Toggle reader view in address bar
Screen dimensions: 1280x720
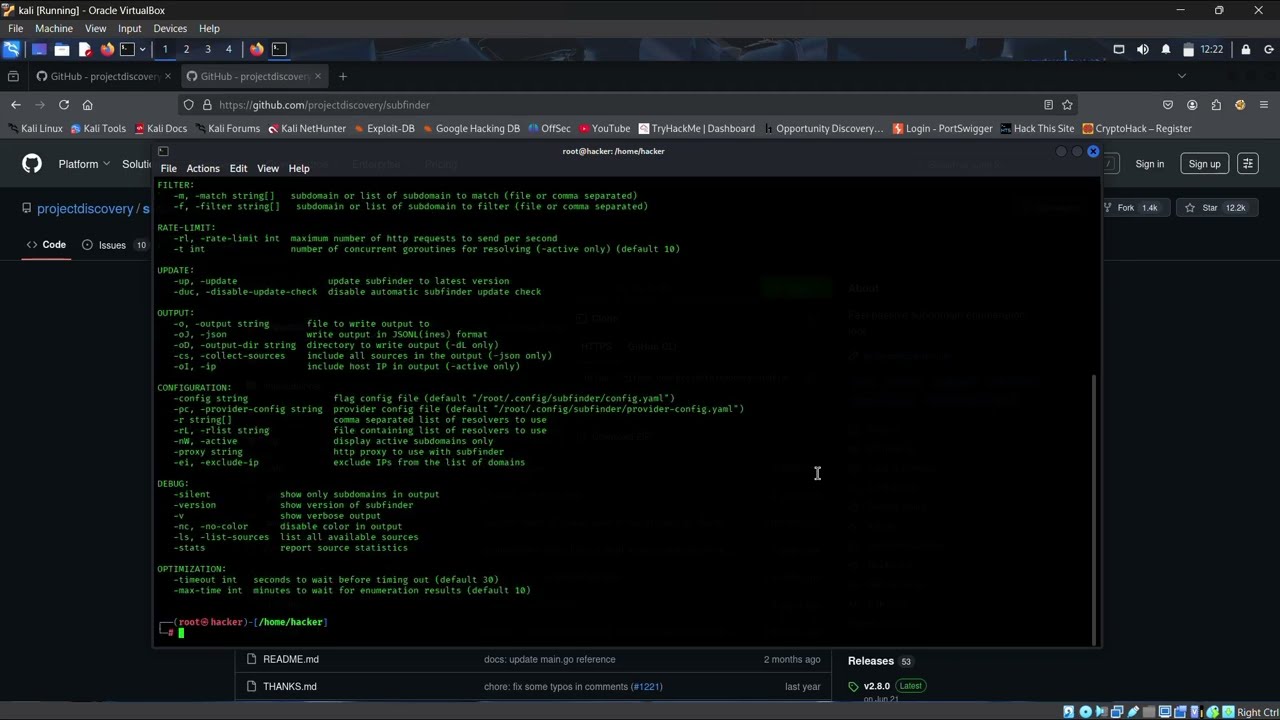click(x=1048, y=105)
